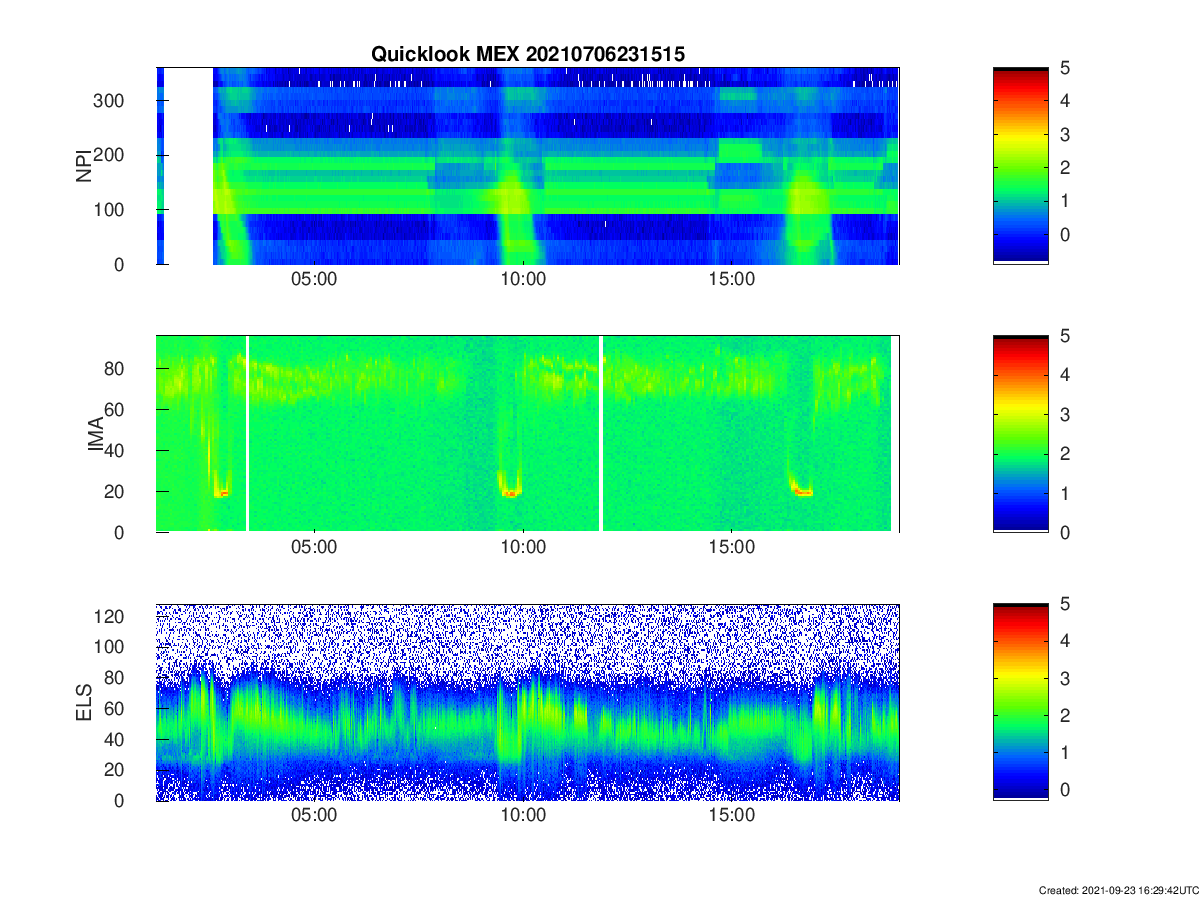The image size is (1200, 900).
Task: Click inside the NPI spectrogram panel
Action: pos(528,166)
